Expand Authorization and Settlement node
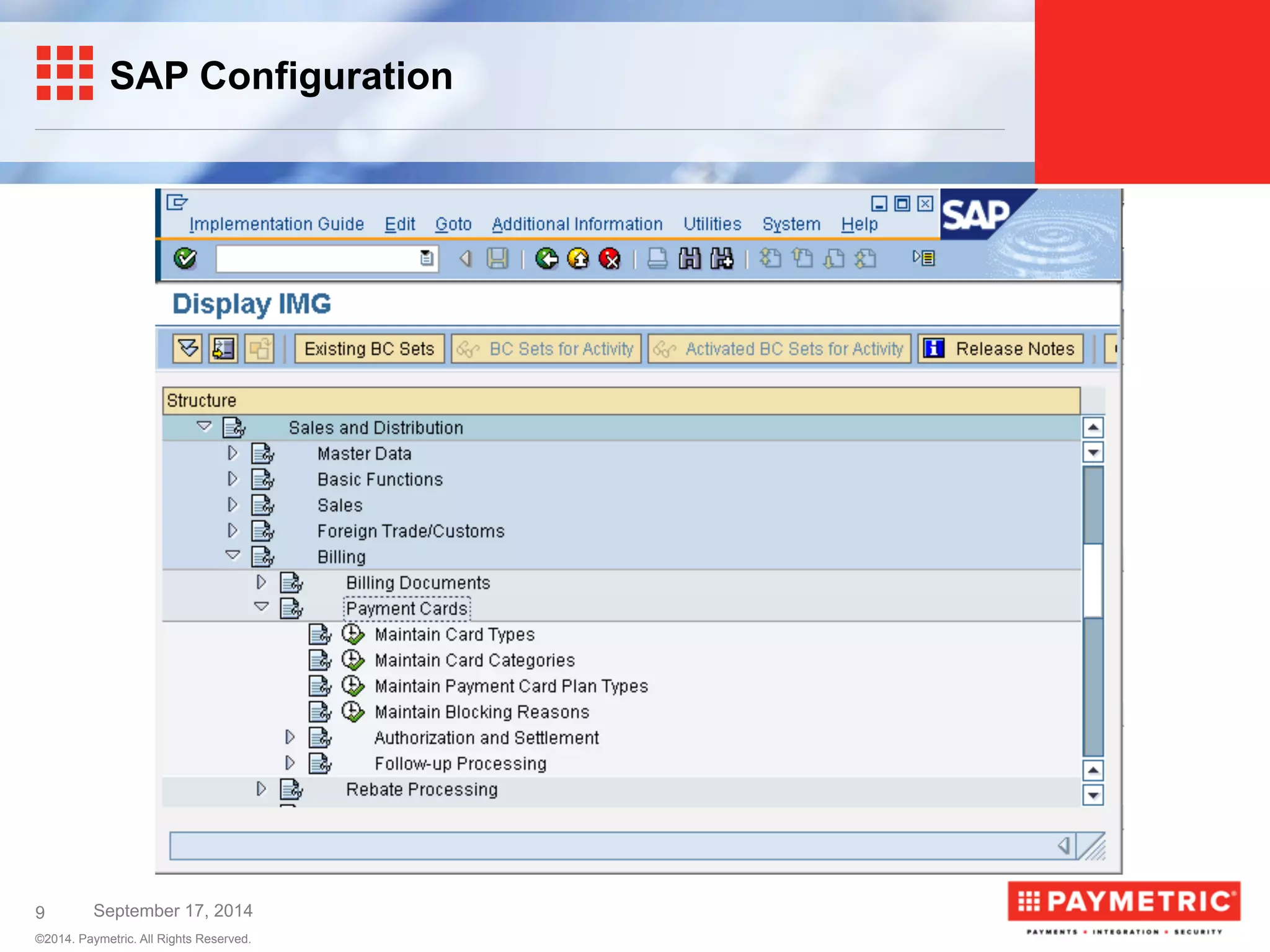Image resolution: width=1270 pixels, height=952 pixels. click(290, 737)
